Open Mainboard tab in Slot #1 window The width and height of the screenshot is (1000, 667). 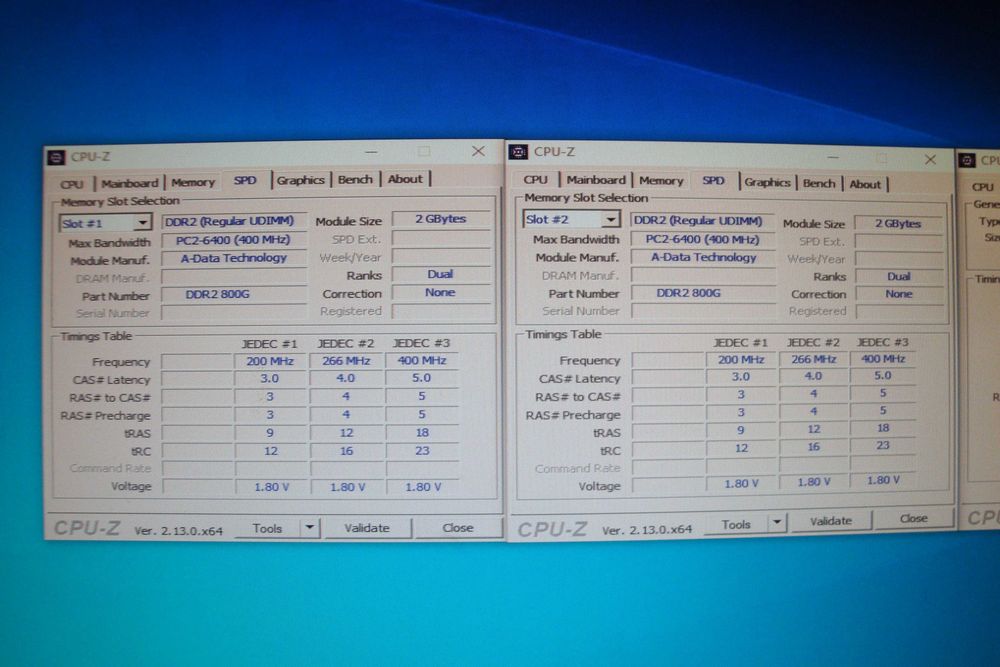click(x=129, y=183)
